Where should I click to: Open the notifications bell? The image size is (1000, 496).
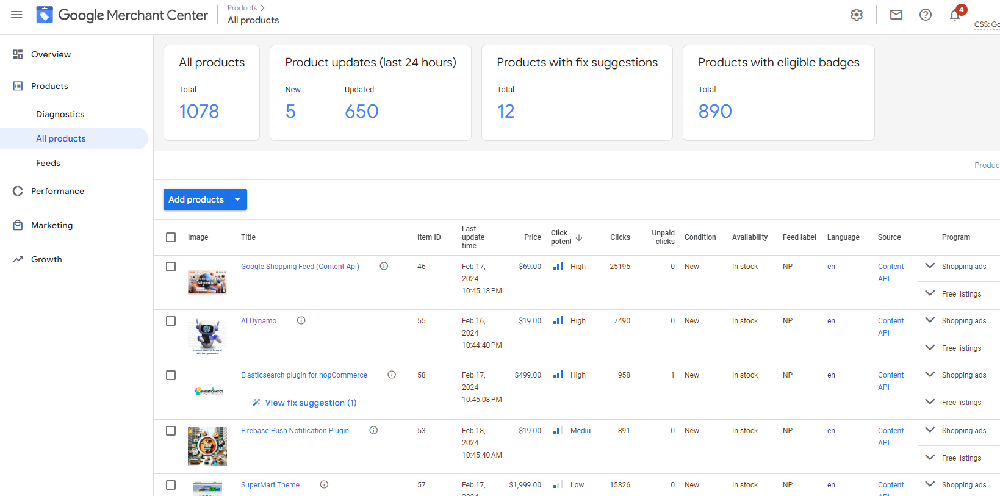point(956,14)
